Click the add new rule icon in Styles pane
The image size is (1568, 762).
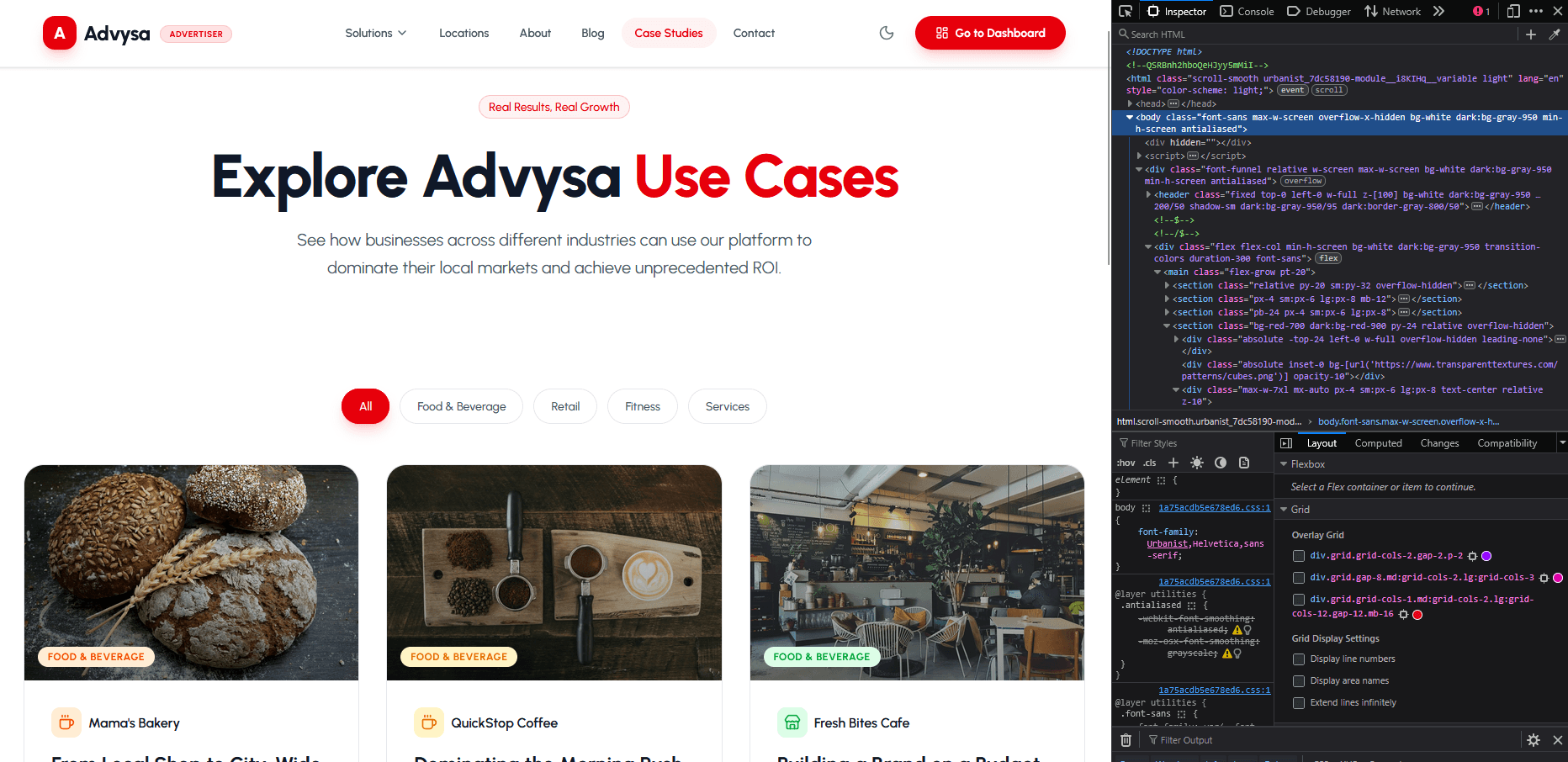tap(1173, 463)
